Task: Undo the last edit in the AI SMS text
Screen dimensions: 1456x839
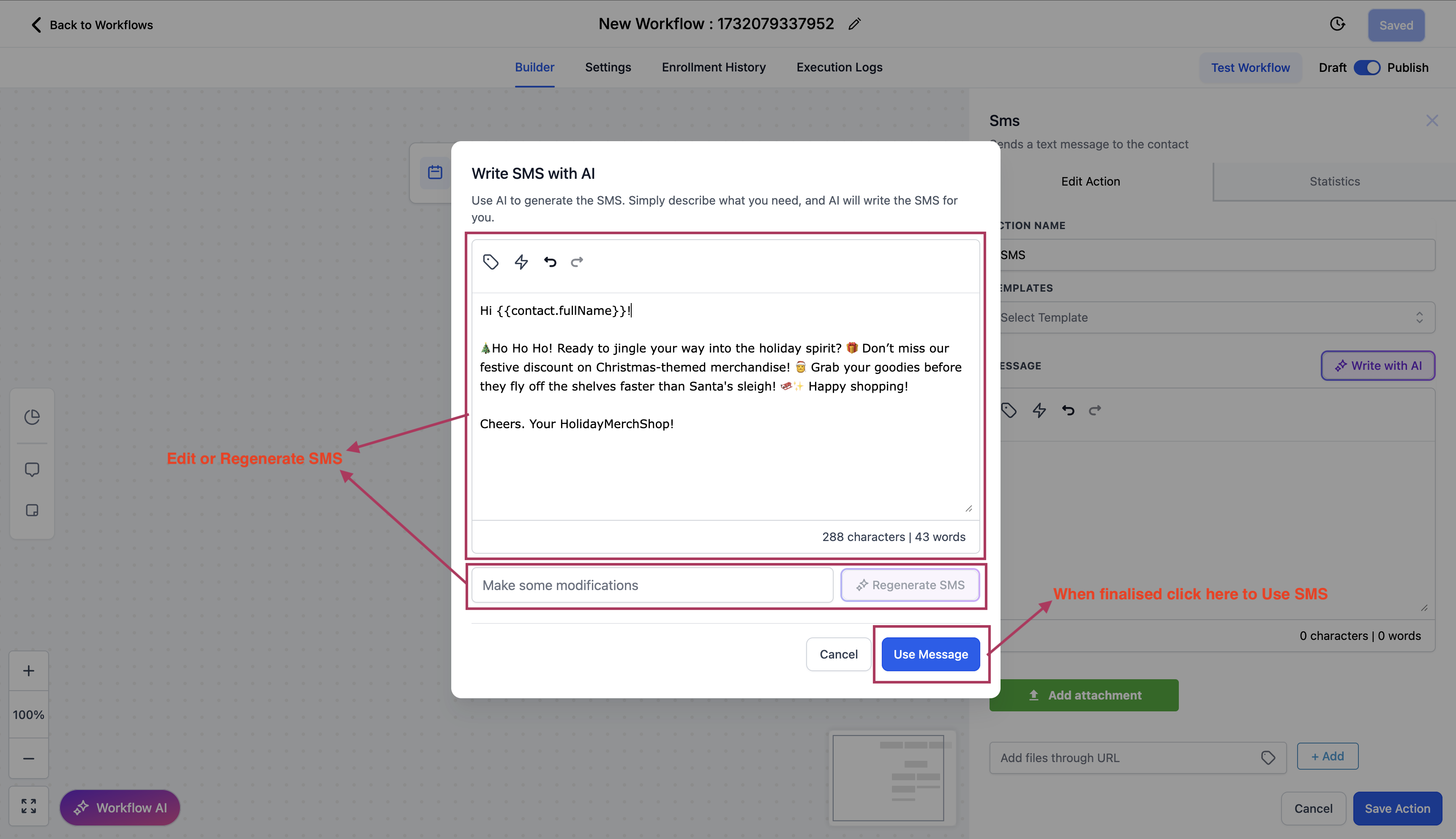Action: pyautogui.click(x=549, y=262)
